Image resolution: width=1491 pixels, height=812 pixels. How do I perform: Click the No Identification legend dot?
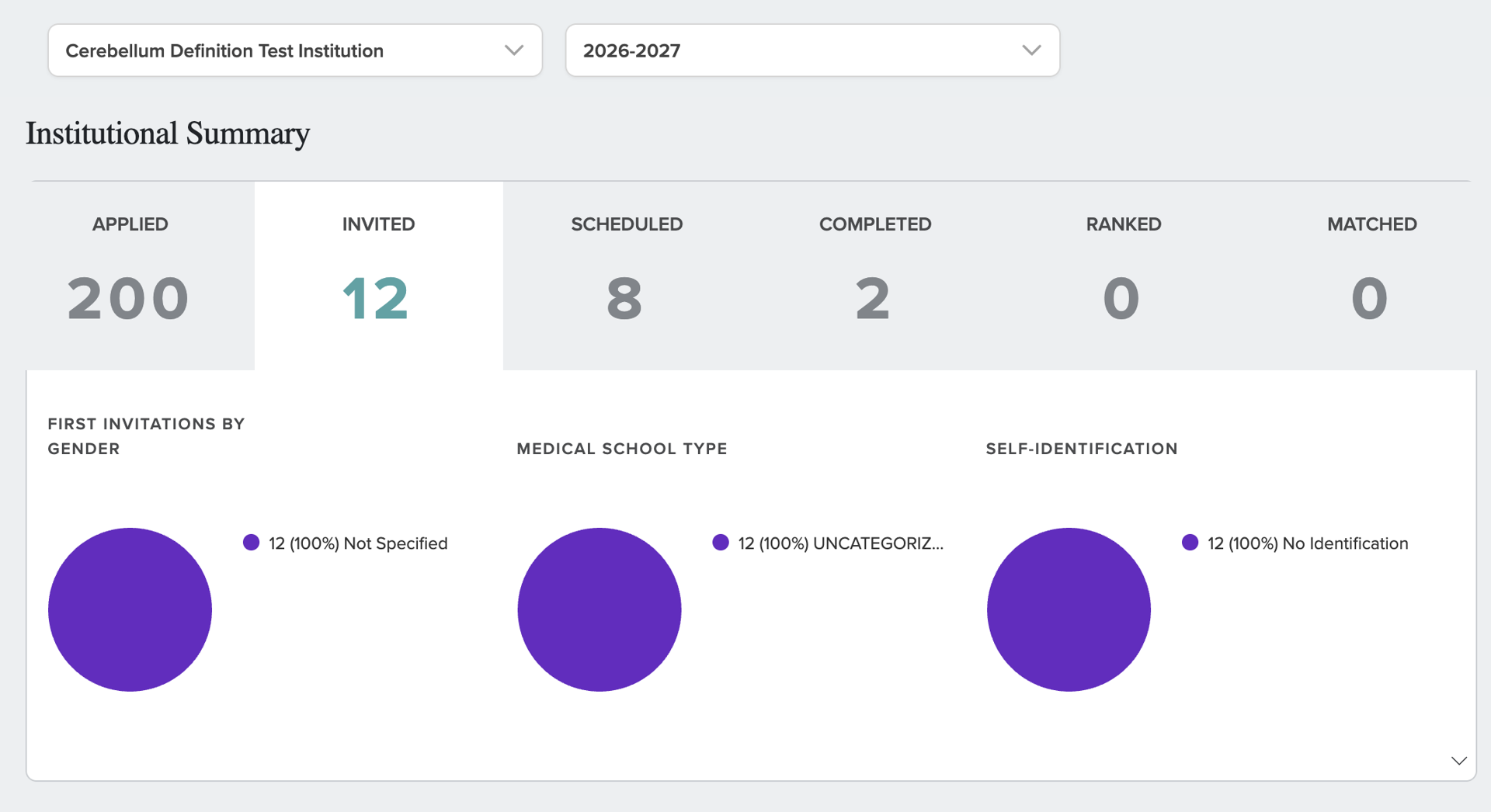(x=1190, y=543)
